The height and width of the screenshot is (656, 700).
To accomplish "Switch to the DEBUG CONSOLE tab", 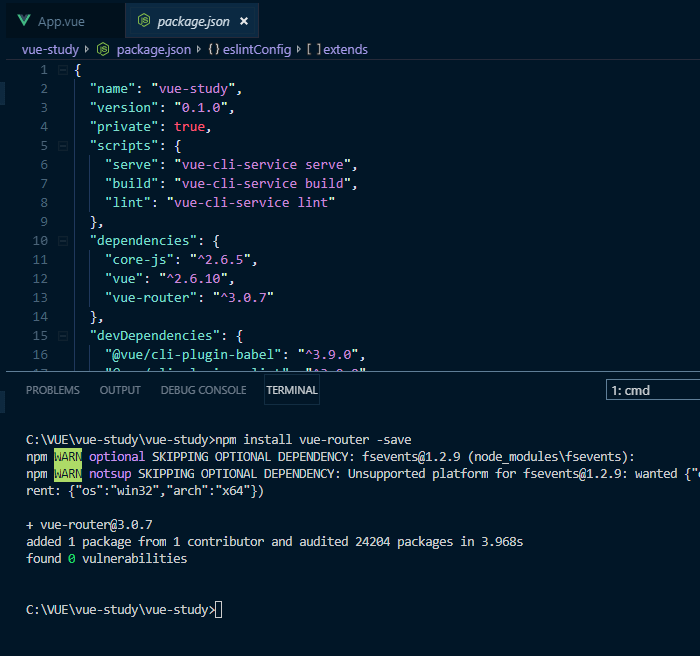I will coord(204,390).
